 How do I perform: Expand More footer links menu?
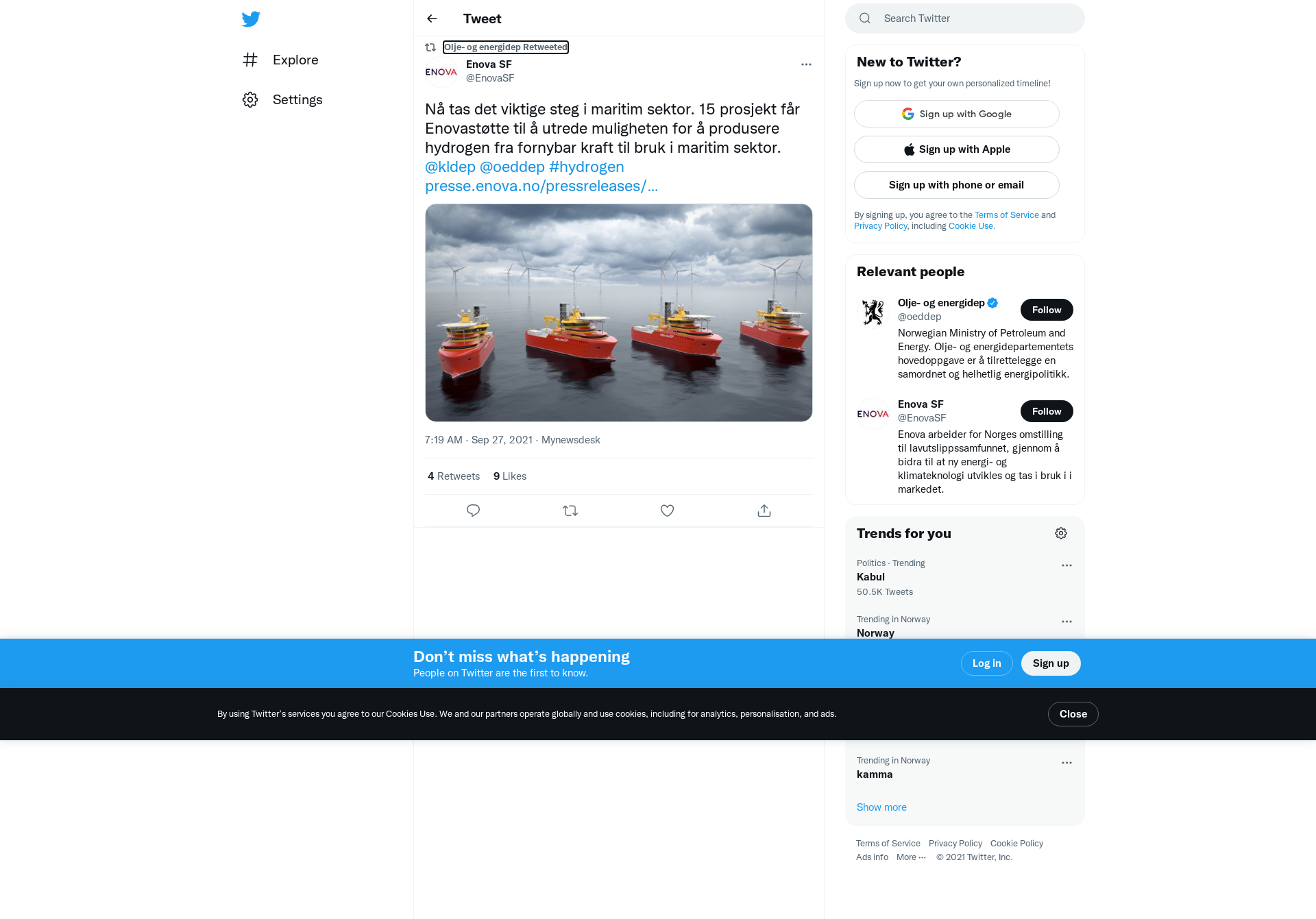(x=911, y=857)
